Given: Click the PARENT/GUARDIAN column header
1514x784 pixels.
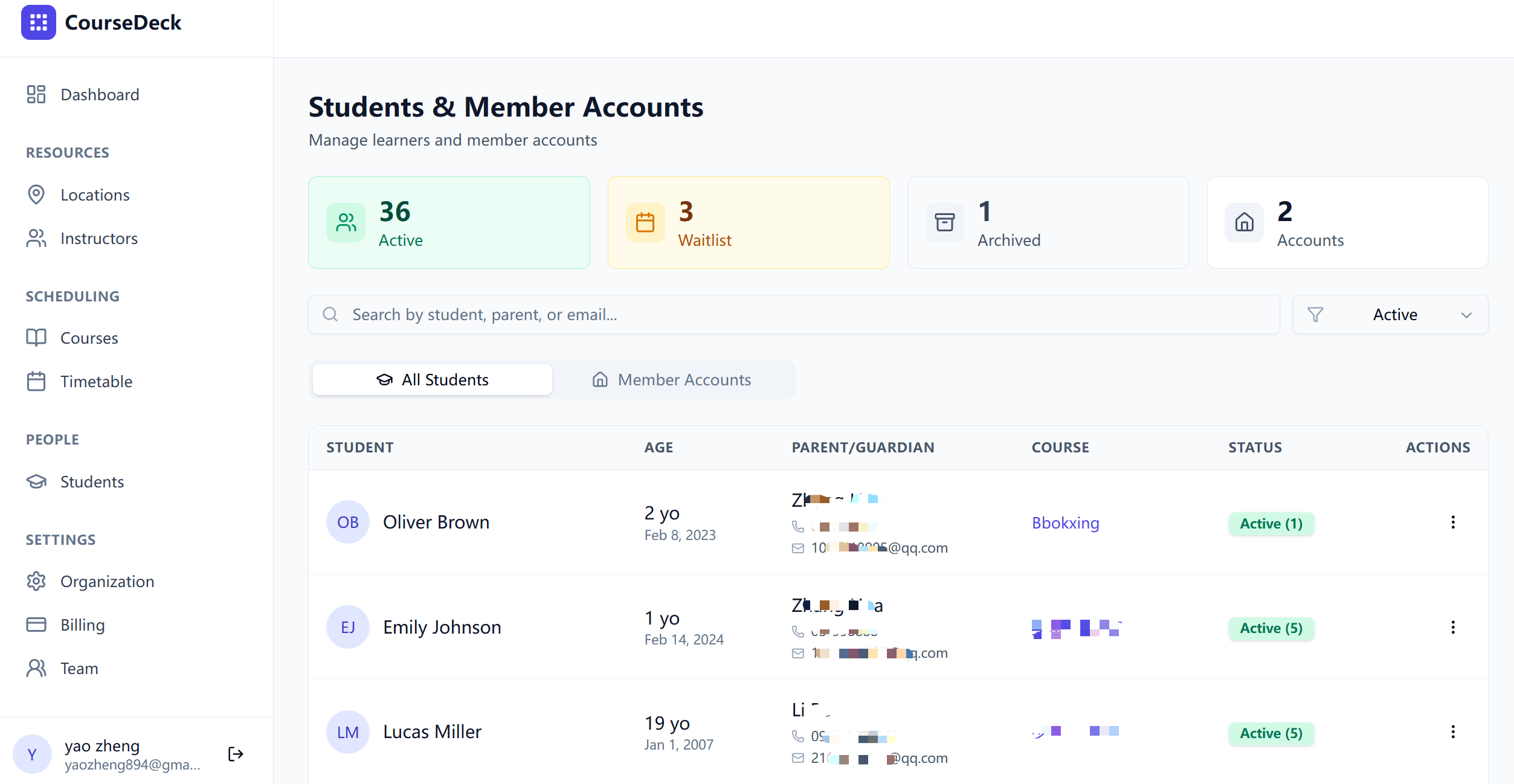Looking at the screenshot, I should (x=863, y=448).
